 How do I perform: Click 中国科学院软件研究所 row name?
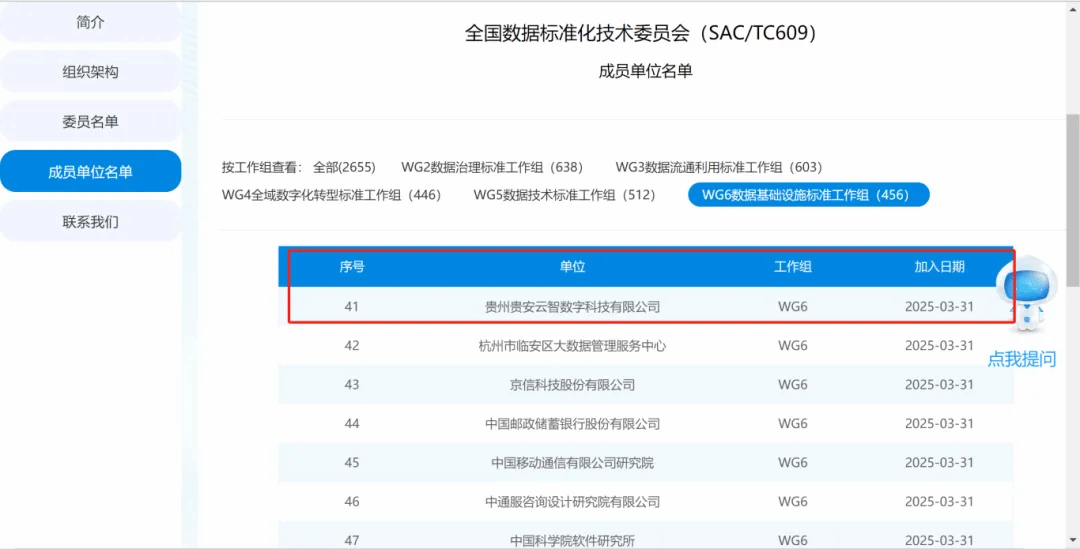(x=572, y=540)
